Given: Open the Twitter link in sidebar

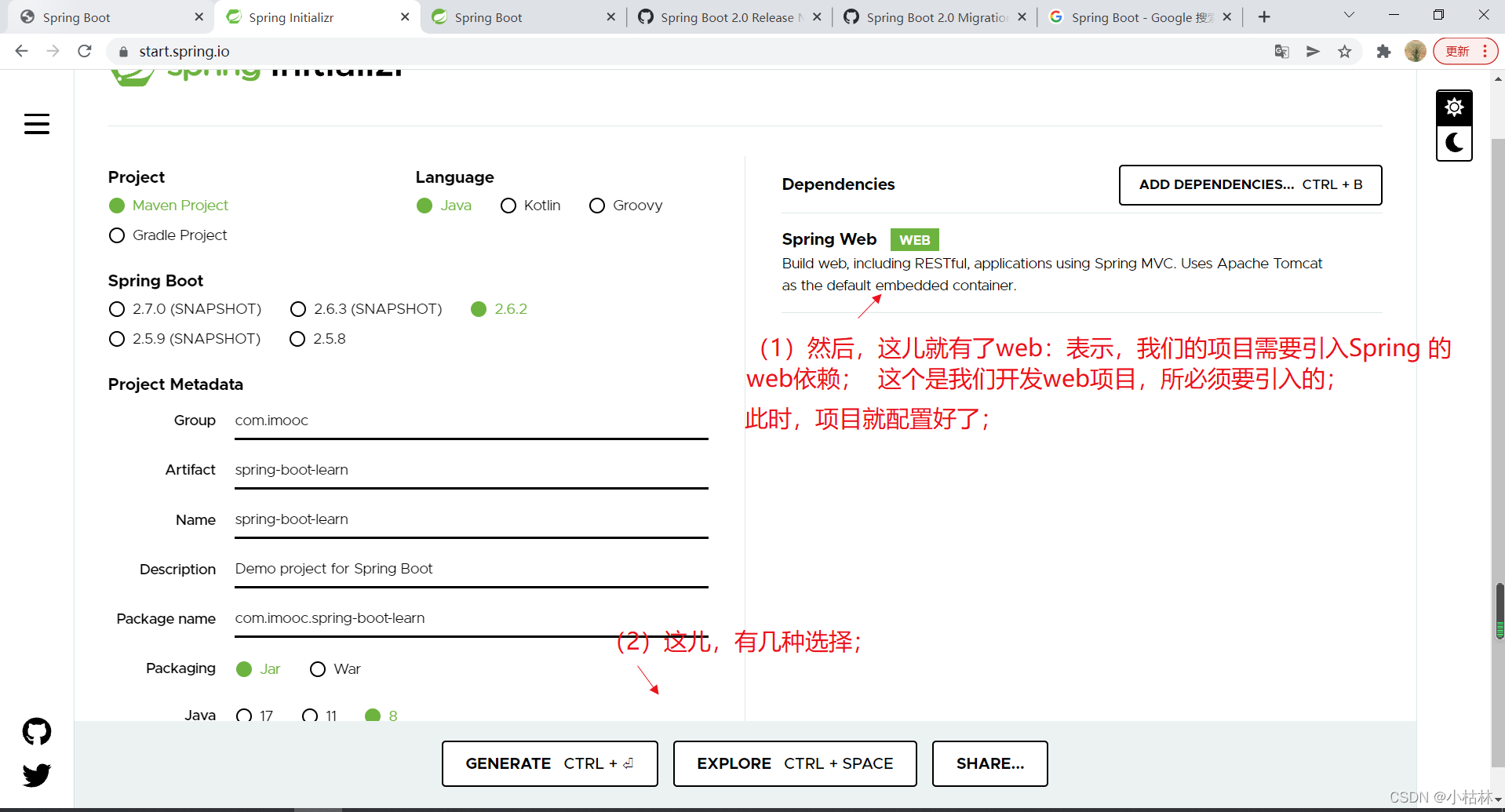Looking at the screenshot, I should (37, 775).
